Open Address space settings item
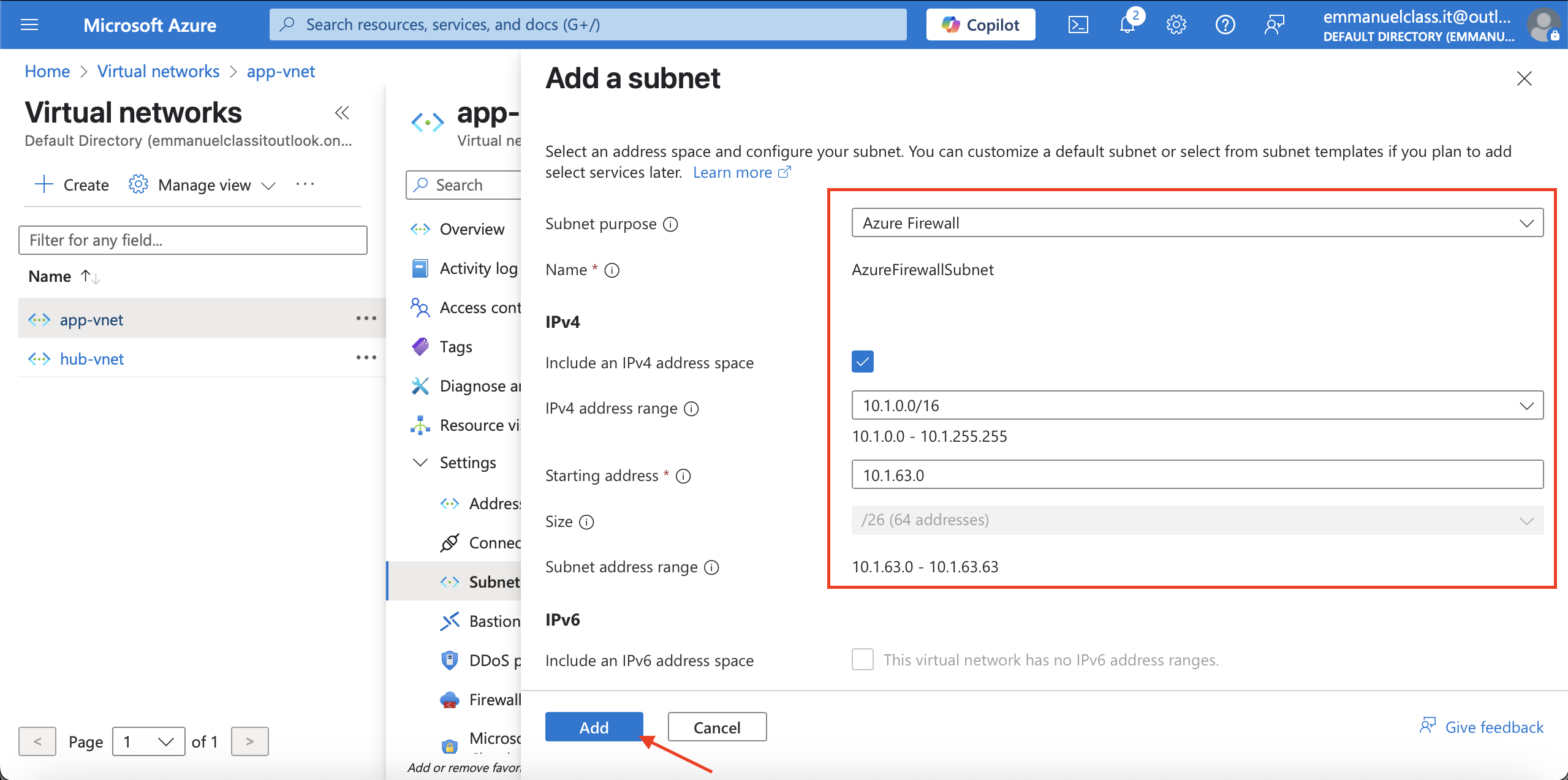Image resolution: width=1568 pixels, height=780 pixels. [480, 504]
